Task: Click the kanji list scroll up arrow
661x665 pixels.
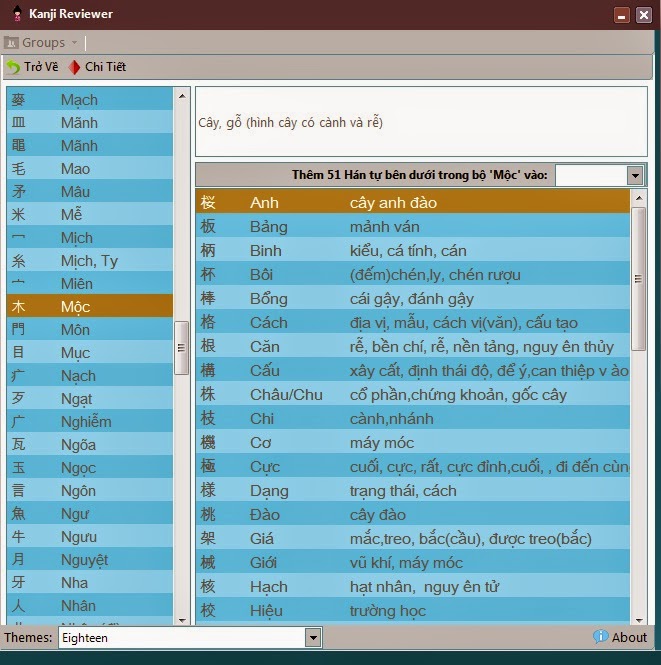Action: [x=639, y=198]
